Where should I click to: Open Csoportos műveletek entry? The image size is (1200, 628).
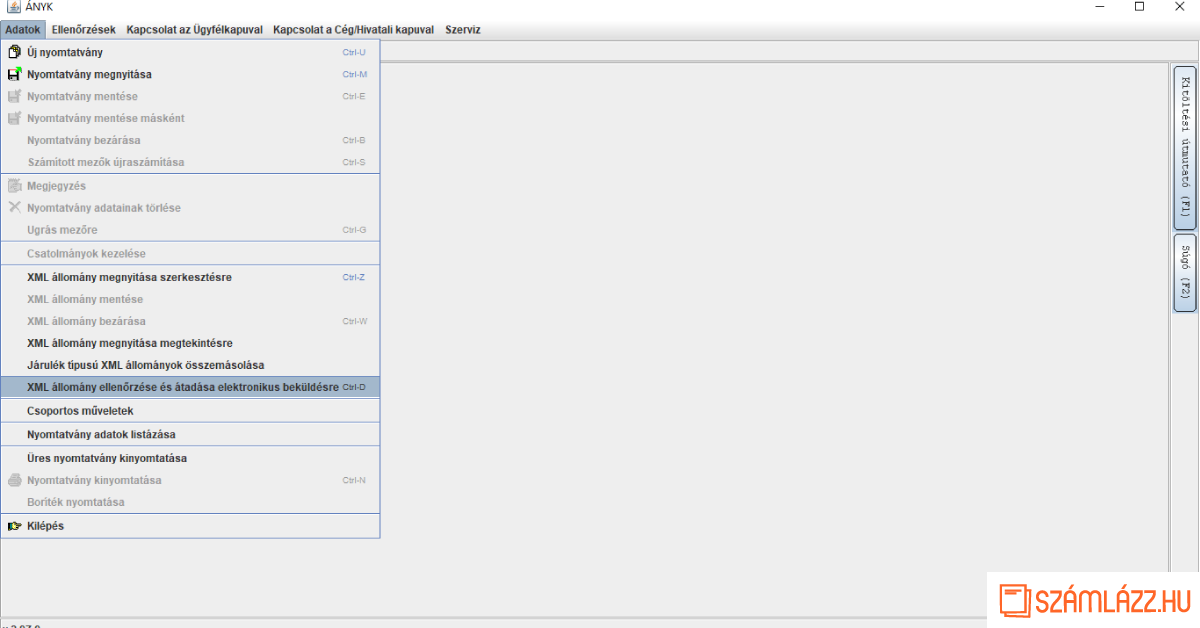click(x=80, y=411)
